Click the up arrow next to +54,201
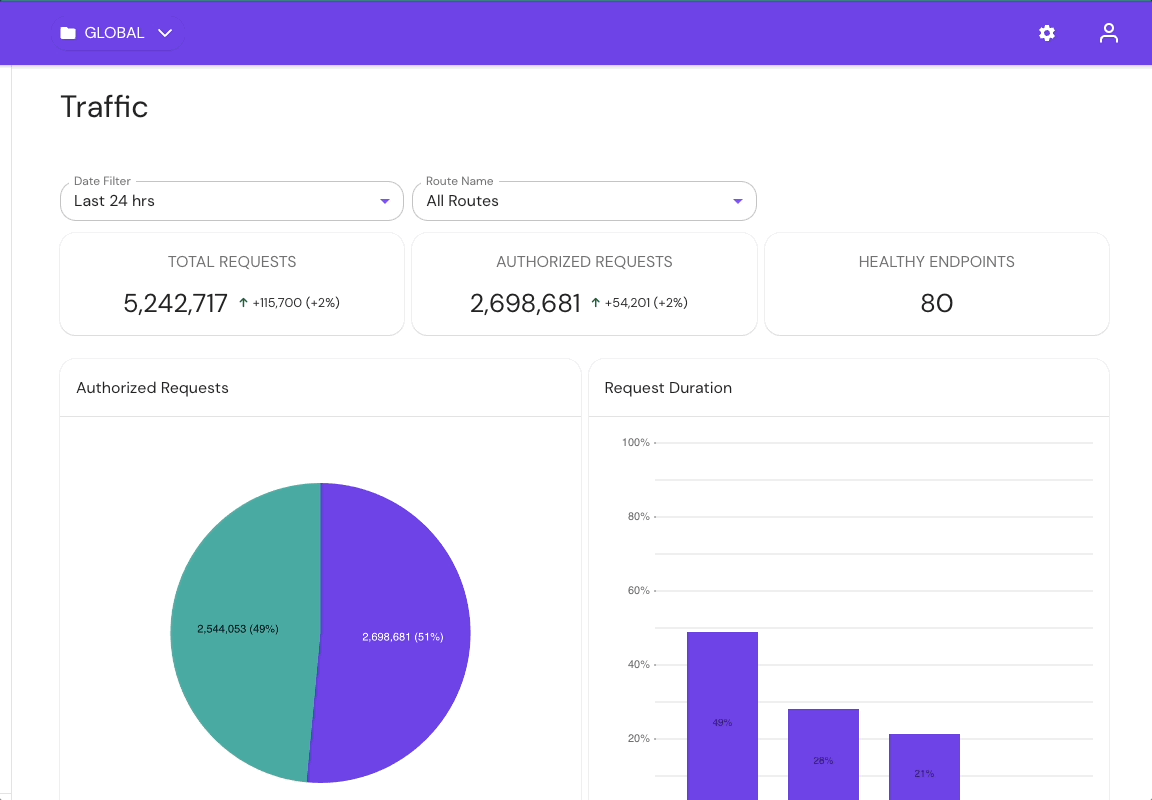The image size is (1152, 800). pyautogui.click(x=596, y=303)
